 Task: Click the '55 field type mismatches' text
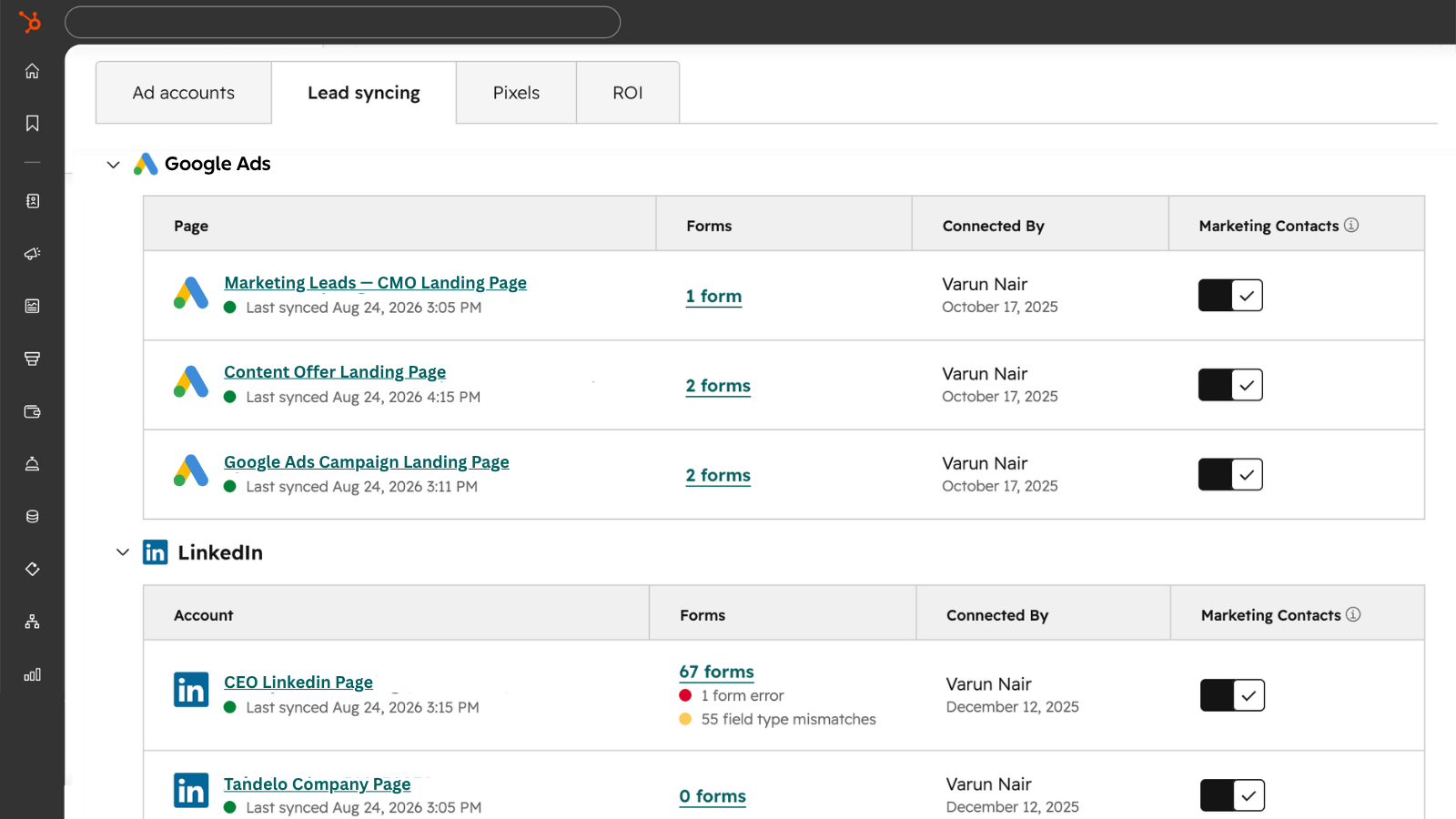pos(788,719)
